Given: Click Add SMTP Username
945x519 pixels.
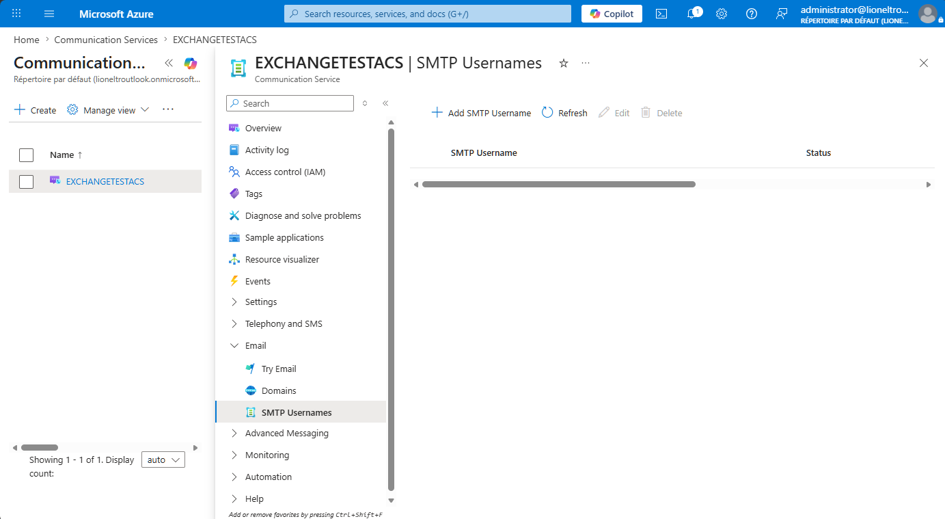Looking at the screenshot, I should pyautogui.click(x=481, y=113).
